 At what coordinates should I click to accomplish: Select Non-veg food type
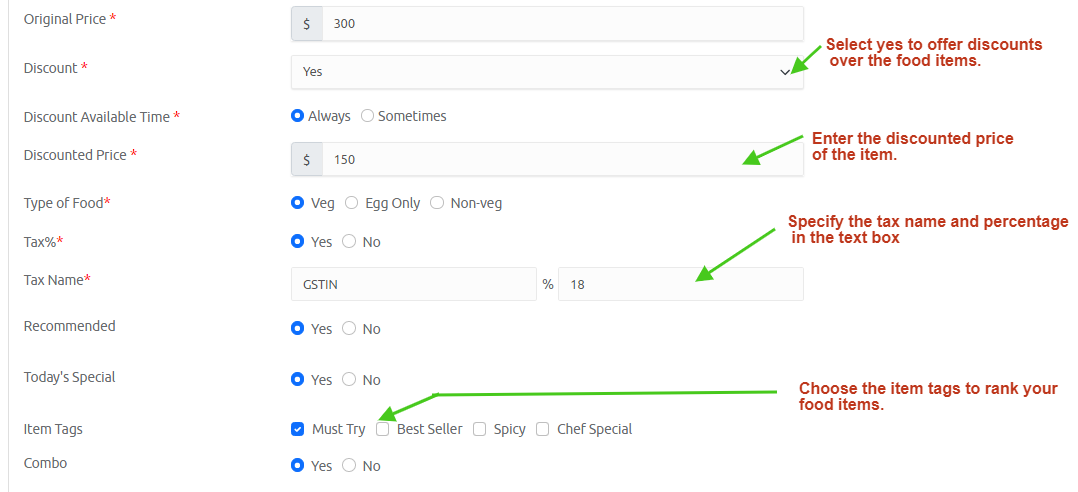coord(437,203)
